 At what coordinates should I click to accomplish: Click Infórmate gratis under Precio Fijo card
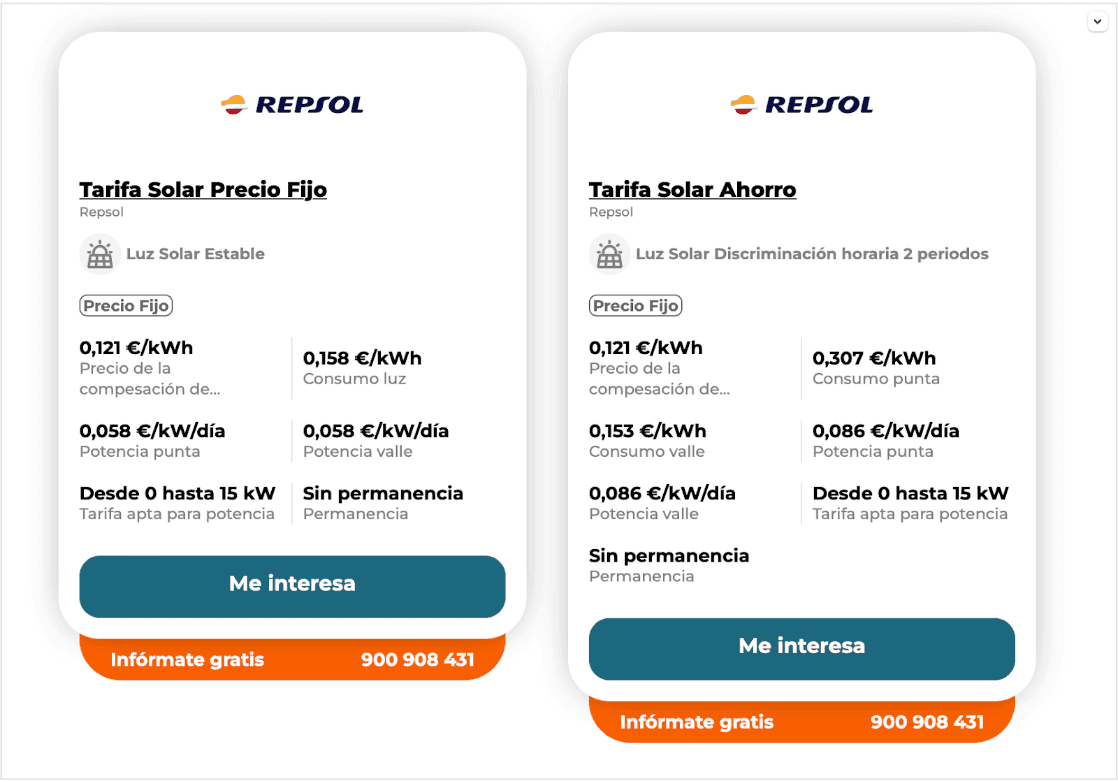point(187,660)
